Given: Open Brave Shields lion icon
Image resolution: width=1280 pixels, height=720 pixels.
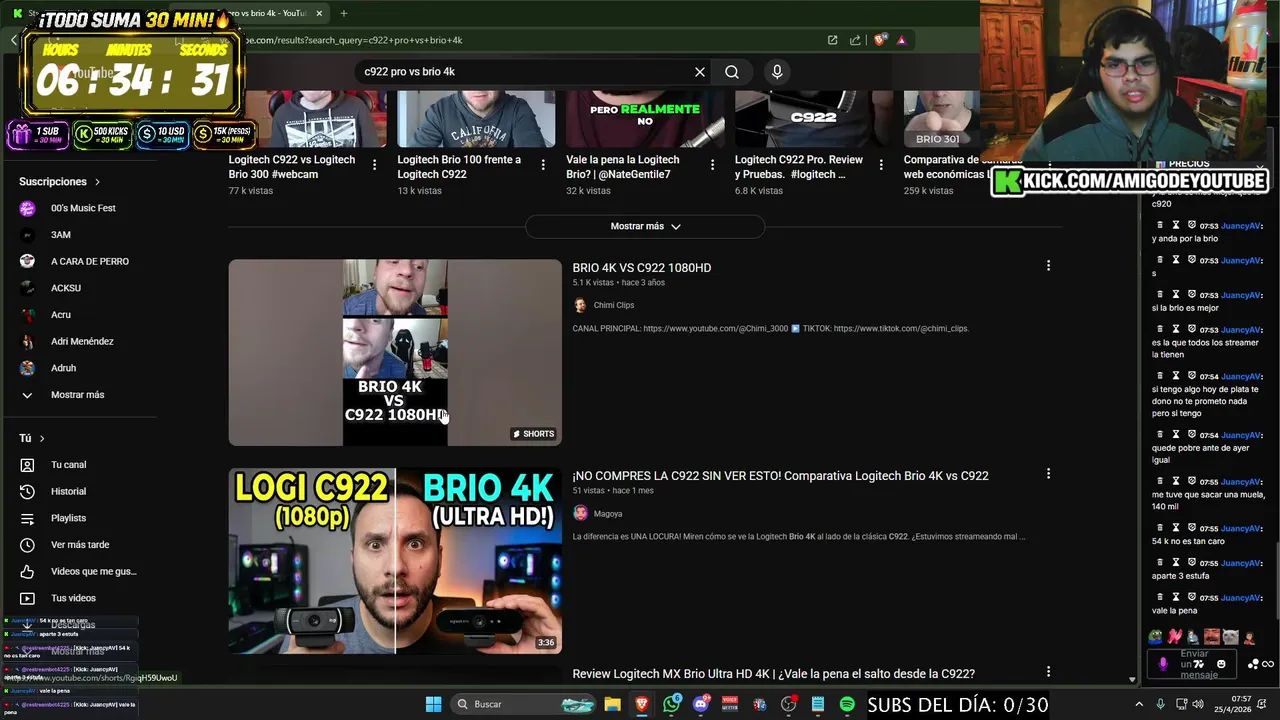Looking at the screenshot, I should coord(880,40).
